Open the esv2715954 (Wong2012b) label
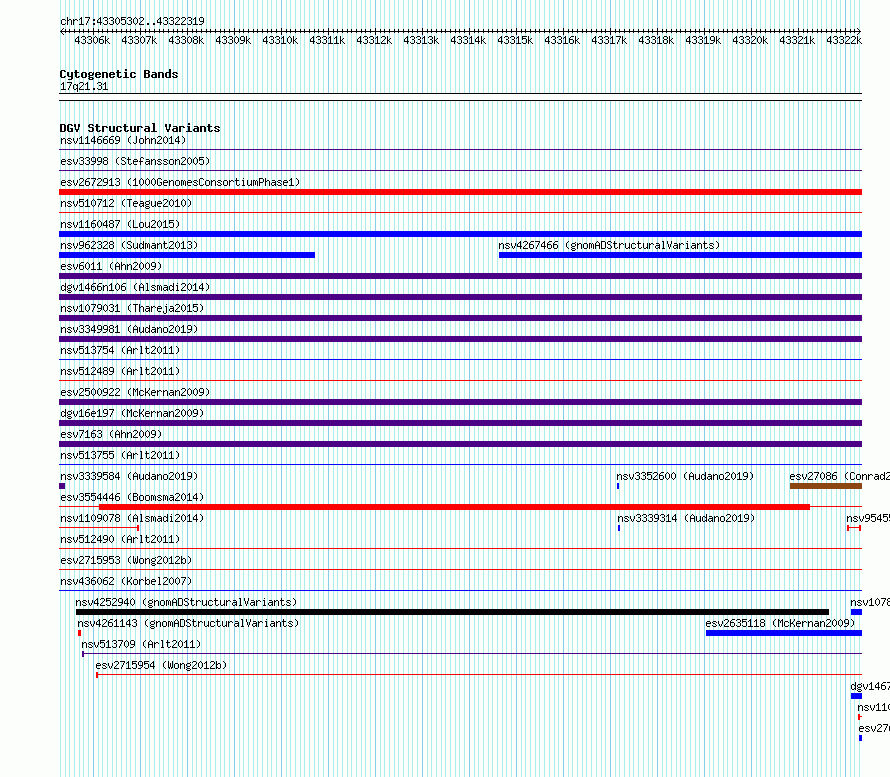This screenshot has width=890, height=777. click(x=161, y=665)
